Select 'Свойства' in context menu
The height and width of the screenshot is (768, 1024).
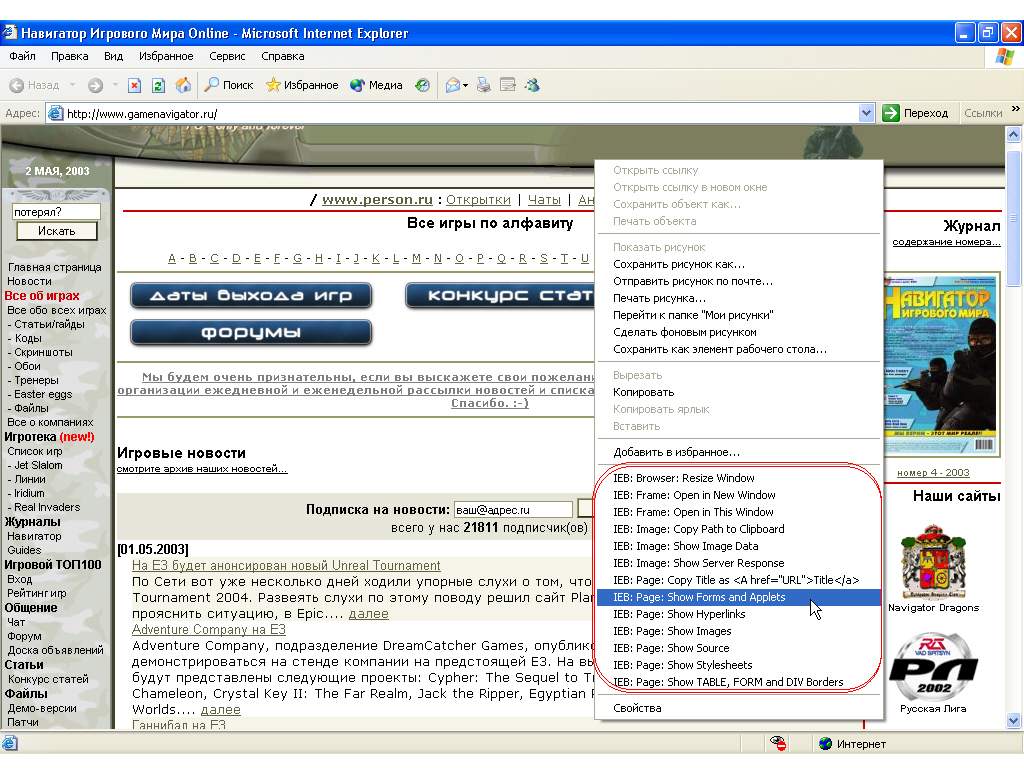pyautogui.click(x=739, y=708)
